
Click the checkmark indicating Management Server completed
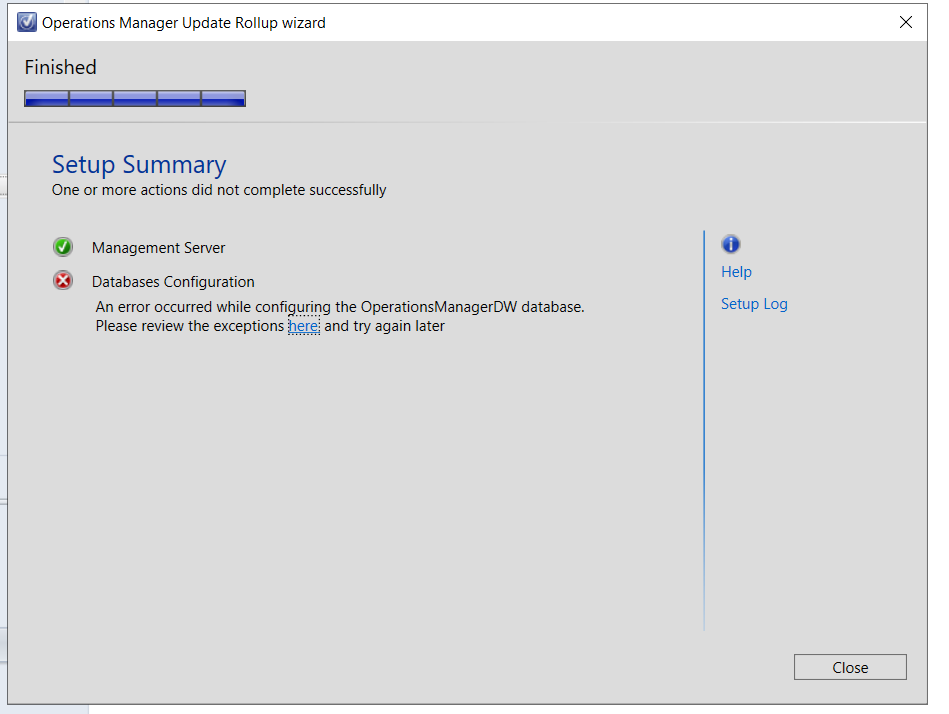[x=63, y=247]
